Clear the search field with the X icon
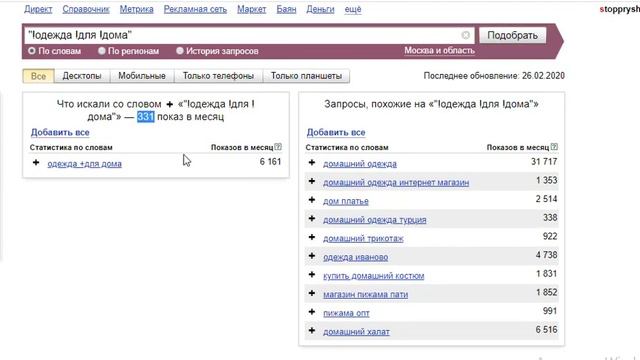This screenshot has width=640, height=360. [x=465, y=35]
